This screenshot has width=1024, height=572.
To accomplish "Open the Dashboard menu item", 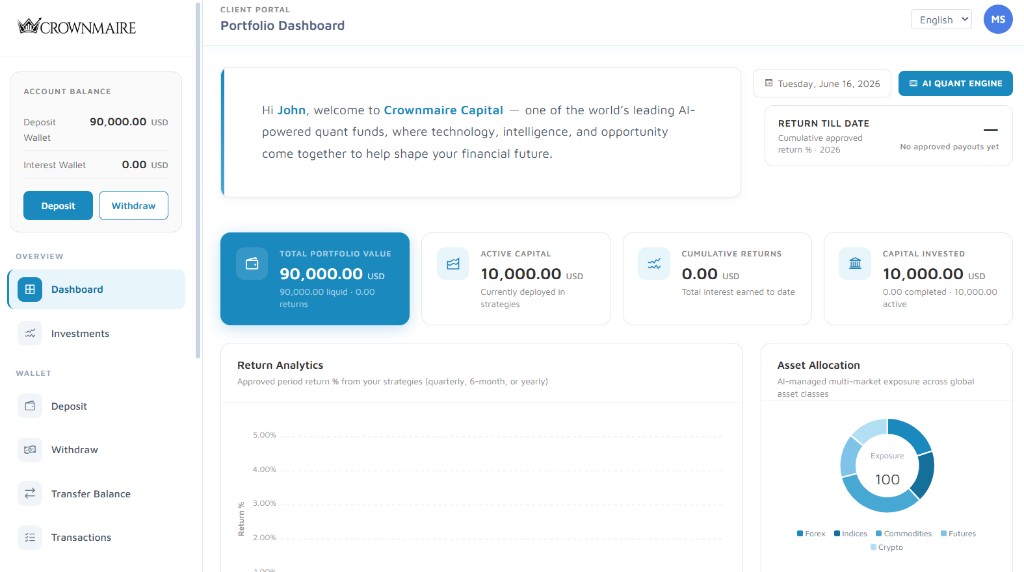I will point(96,289).
